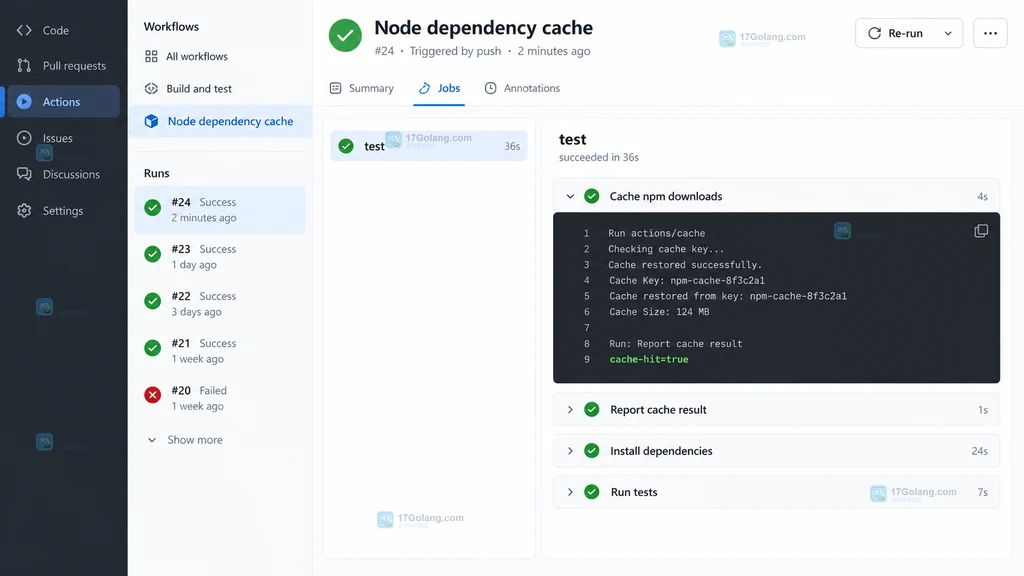Click the 'Node dependency cache' page title
The image size is (1024, 576).
click(483, 27)
